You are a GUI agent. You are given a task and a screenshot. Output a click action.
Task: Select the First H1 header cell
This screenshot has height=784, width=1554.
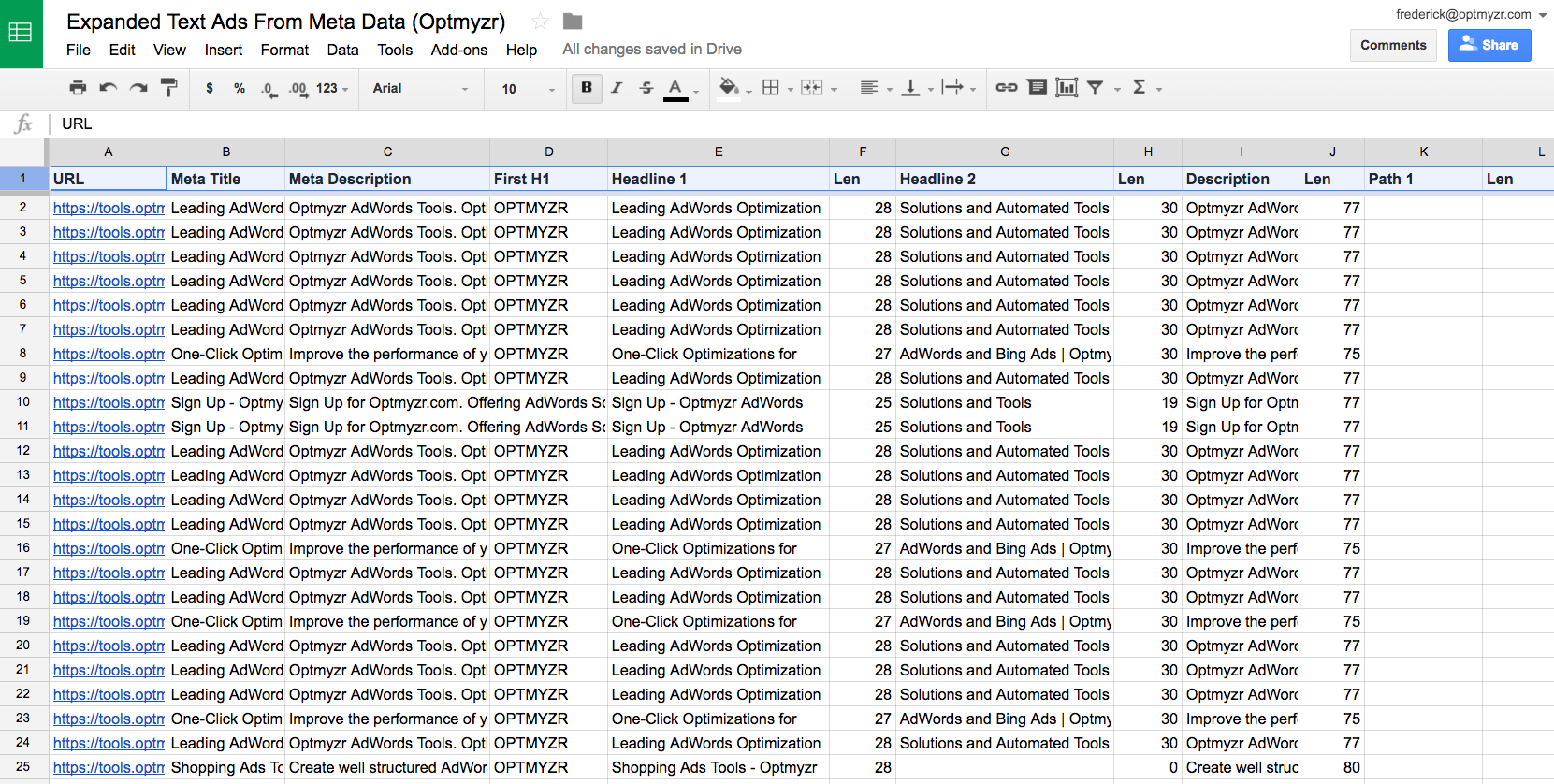click(548, 179)
